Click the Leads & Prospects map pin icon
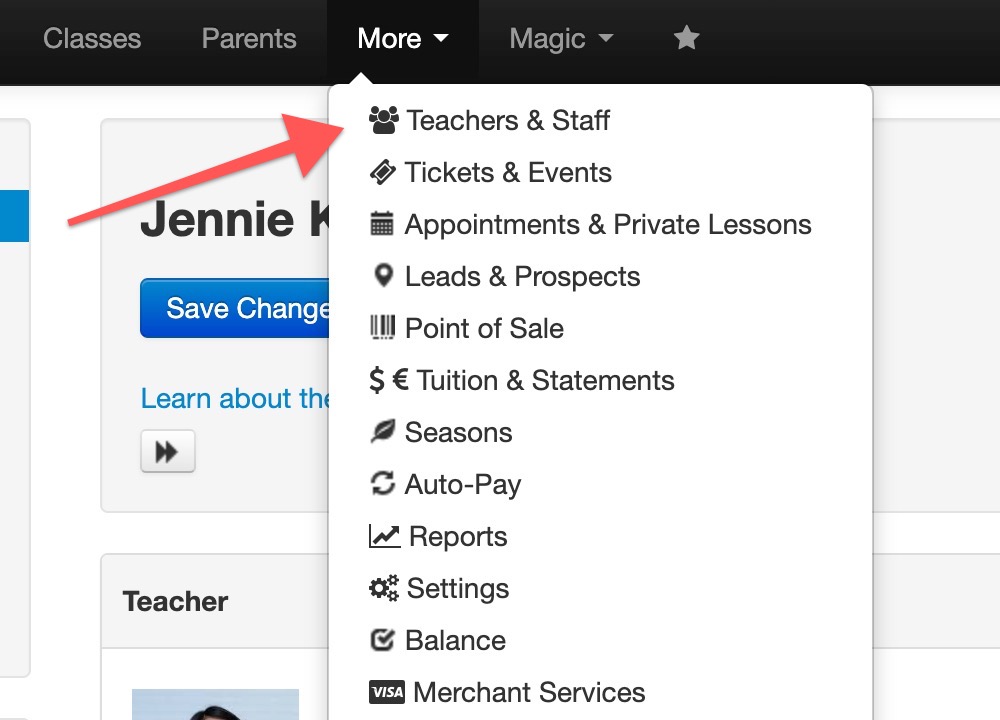The width and height of the screenshot is (1000, 720). 383,276
